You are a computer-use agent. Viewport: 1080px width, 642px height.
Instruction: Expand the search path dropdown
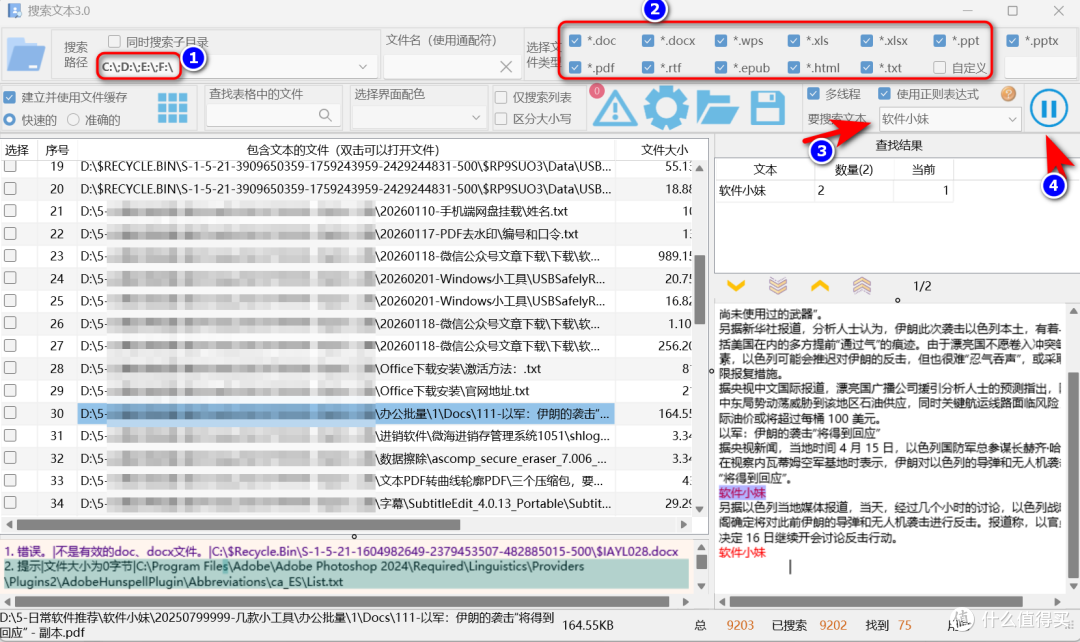(363, 67)
